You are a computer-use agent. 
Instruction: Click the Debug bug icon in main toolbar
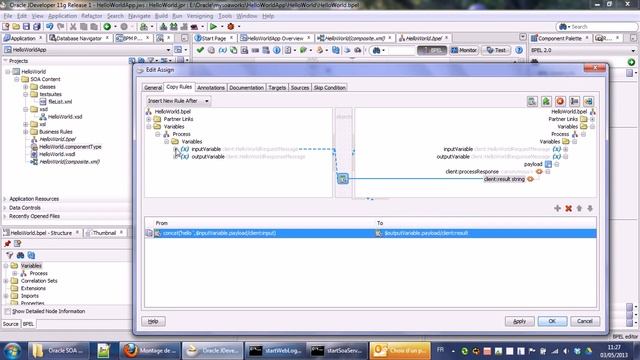[231, 27]
